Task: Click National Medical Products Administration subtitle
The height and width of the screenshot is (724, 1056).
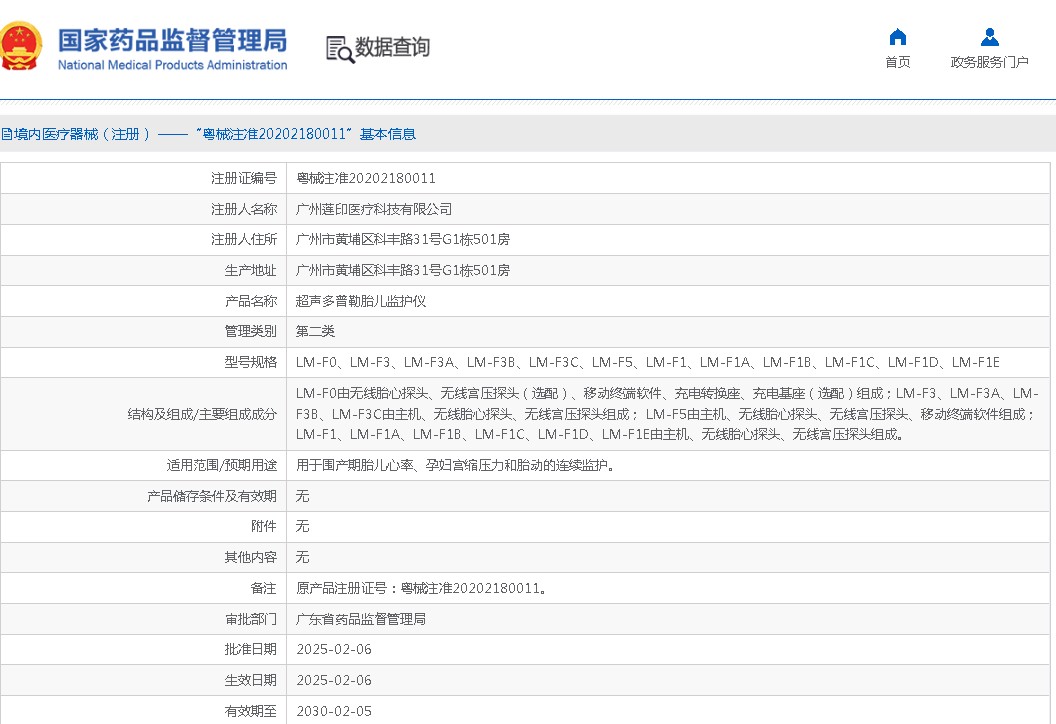Action: click(172, 65)
